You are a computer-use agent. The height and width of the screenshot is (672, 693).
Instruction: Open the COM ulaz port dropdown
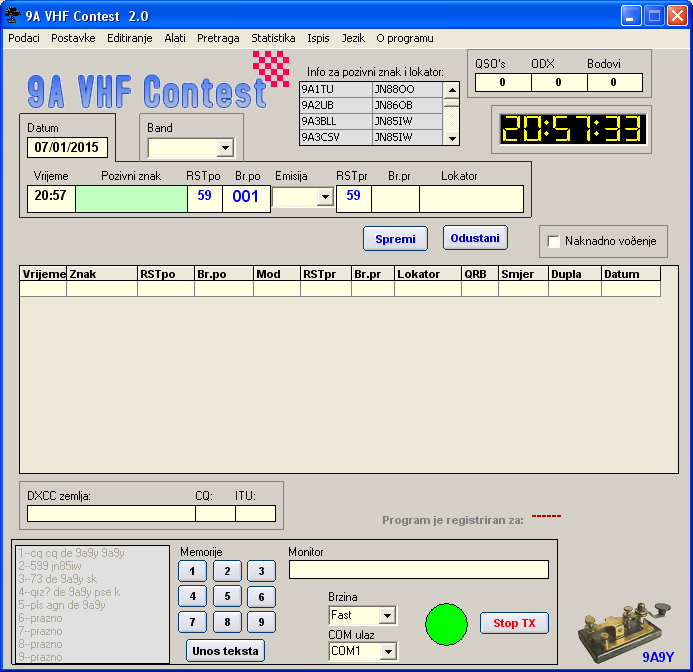(388, 651)
